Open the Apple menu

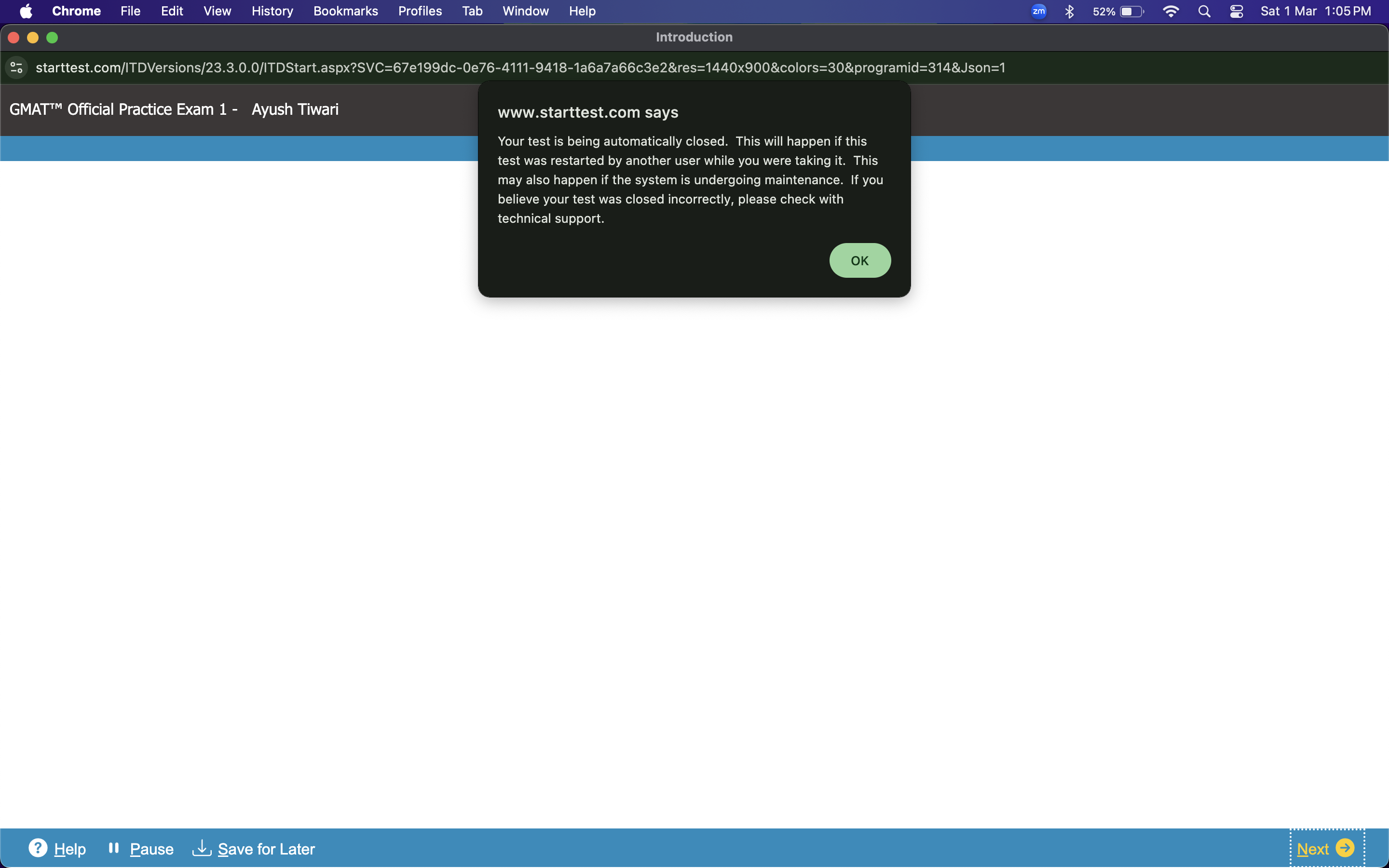pyautogui.click(x=26, y=12)
